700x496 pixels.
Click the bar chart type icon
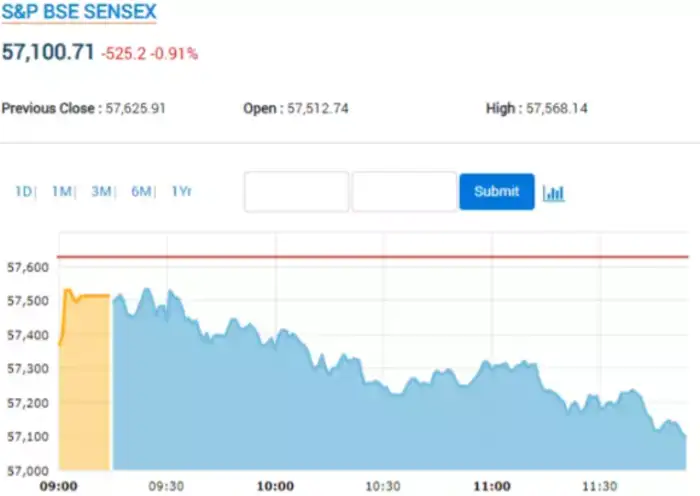(553, 192)
